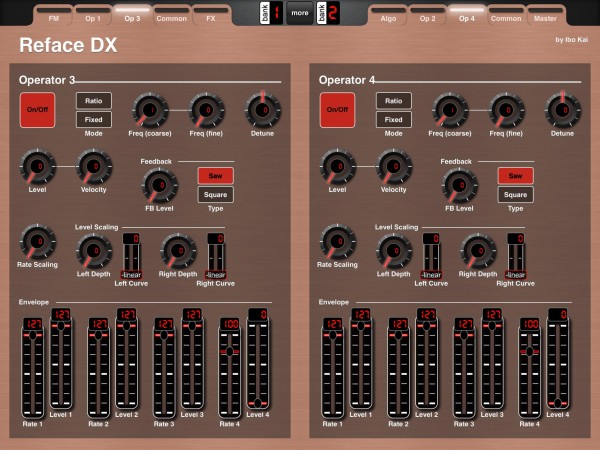The width and height of the screenshot is (600, 450).
Task: Select the Op 4 tab
Action: pos(467,16)
